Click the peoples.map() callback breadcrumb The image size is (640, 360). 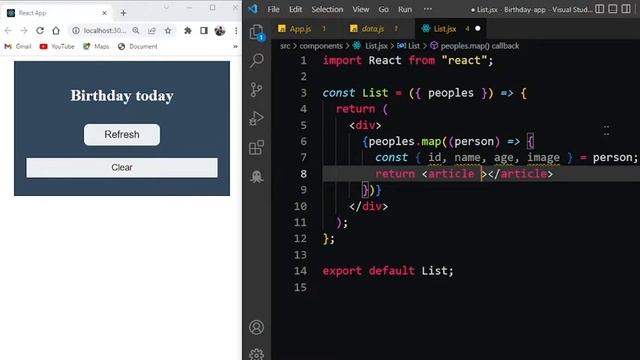coord(475,46)
